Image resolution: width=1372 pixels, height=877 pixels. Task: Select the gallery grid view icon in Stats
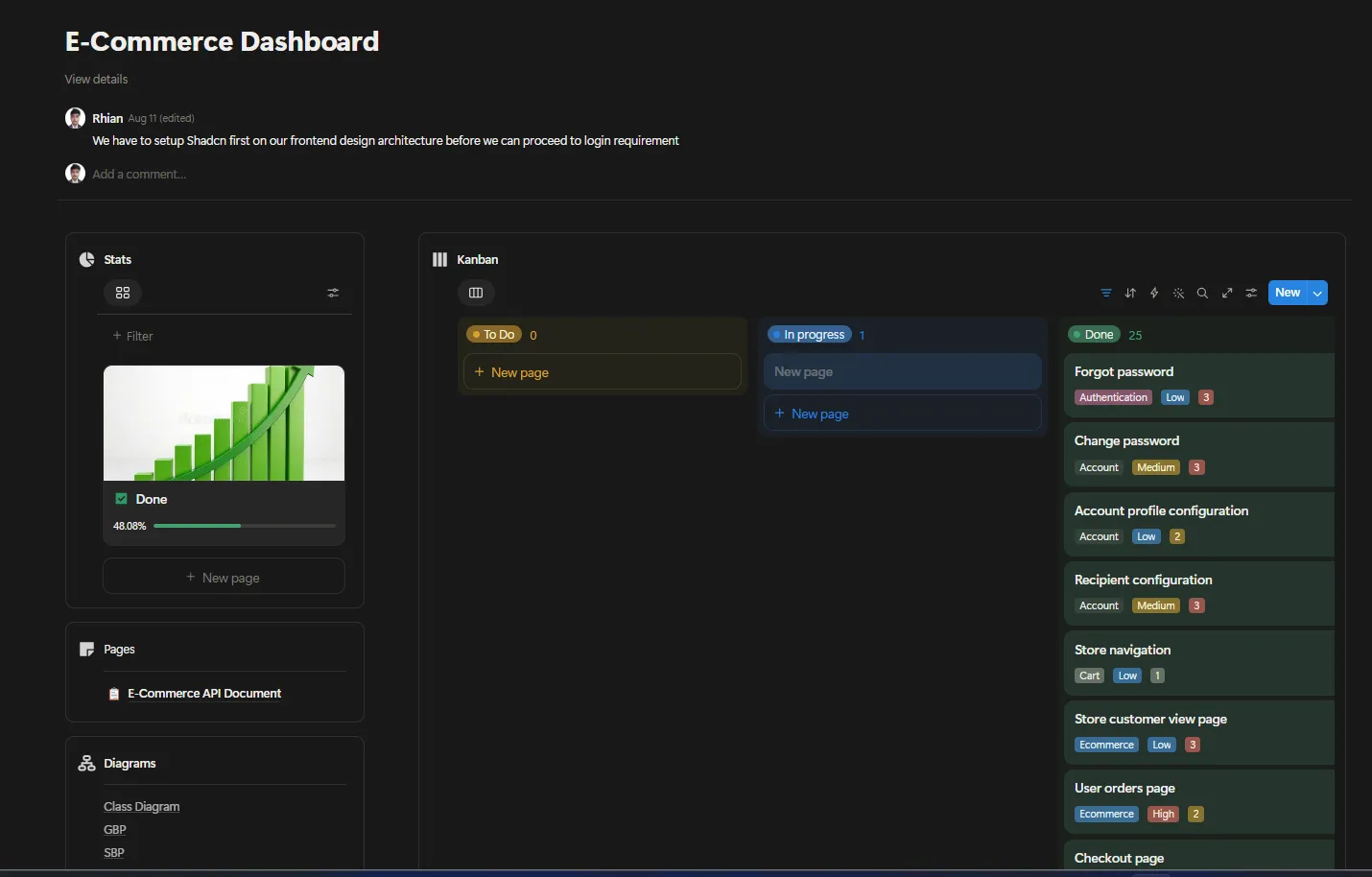[123, 293]
